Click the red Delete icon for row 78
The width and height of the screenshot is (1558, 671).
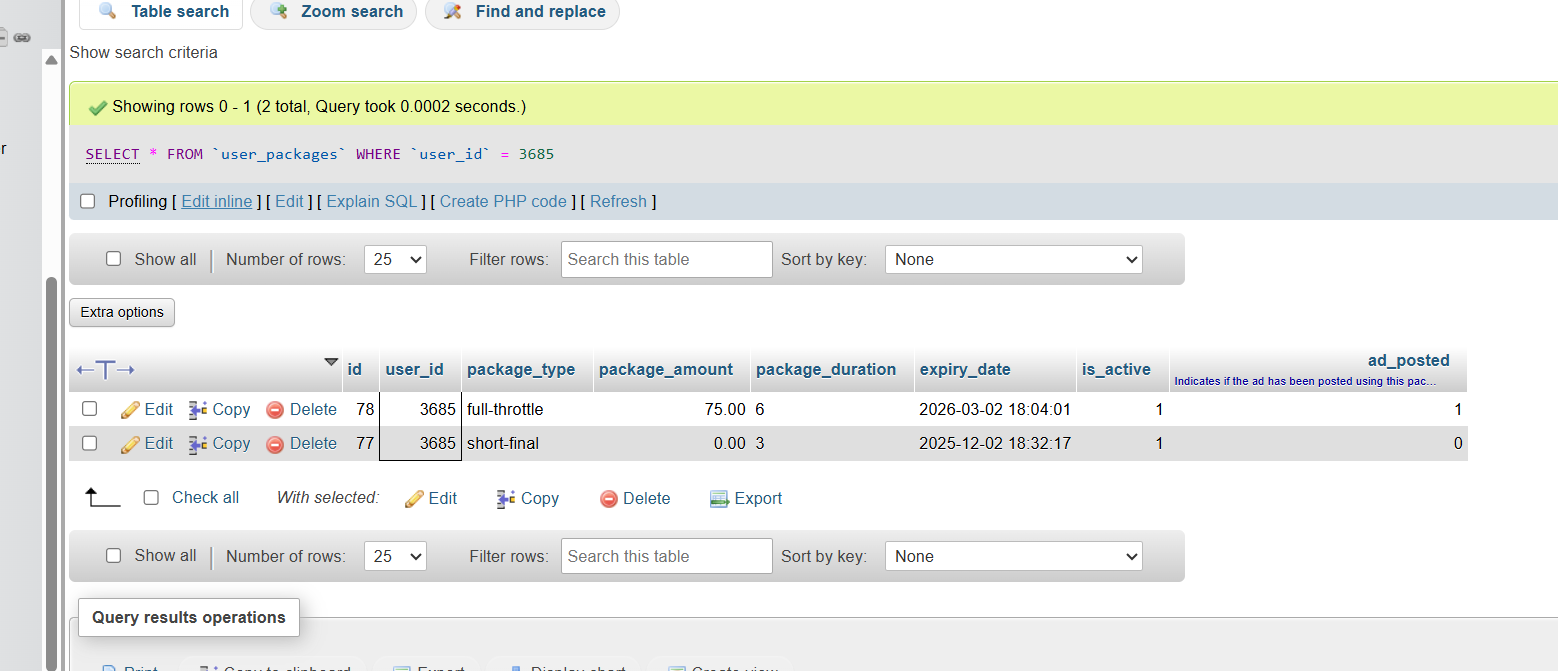point(275,410)
